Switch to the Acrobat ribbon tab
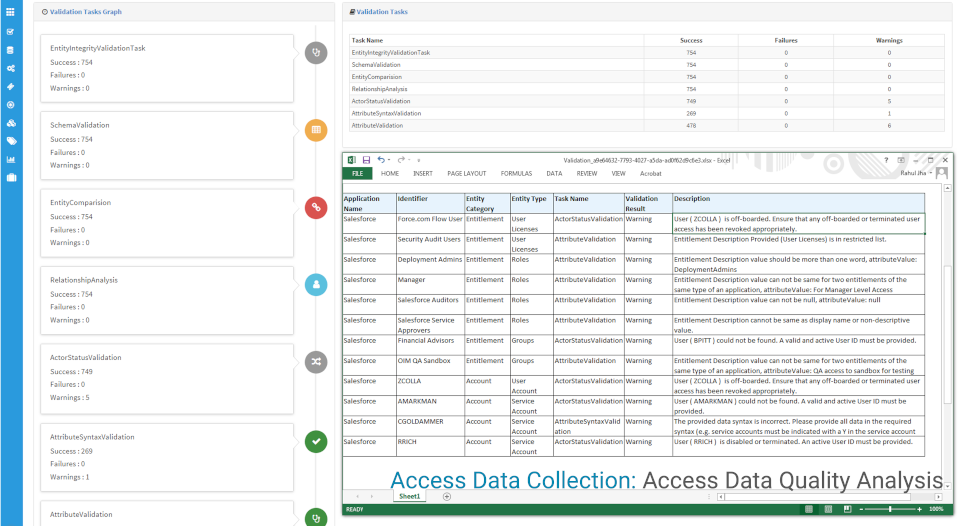The width and height of the screenshot is (960, 526). tap(650, 174)
